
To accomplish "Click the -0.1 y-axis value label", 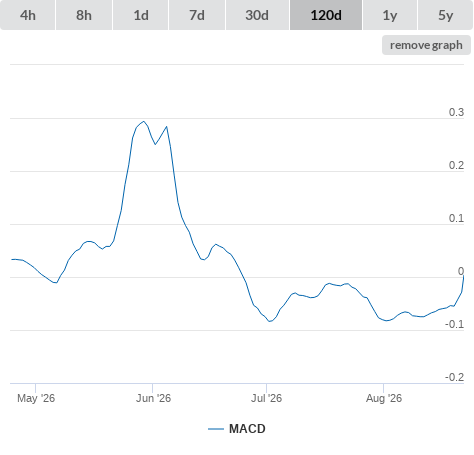I will (454, 324).
